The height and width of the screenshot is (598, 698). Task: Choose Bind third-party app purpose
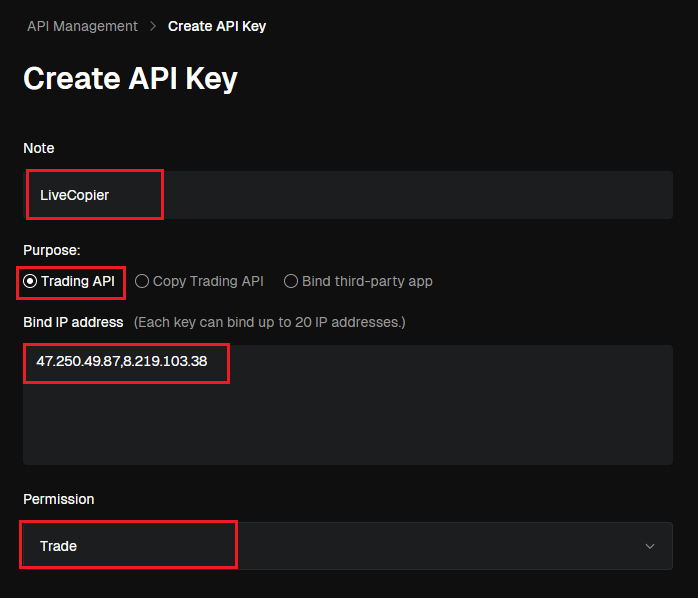358,281
